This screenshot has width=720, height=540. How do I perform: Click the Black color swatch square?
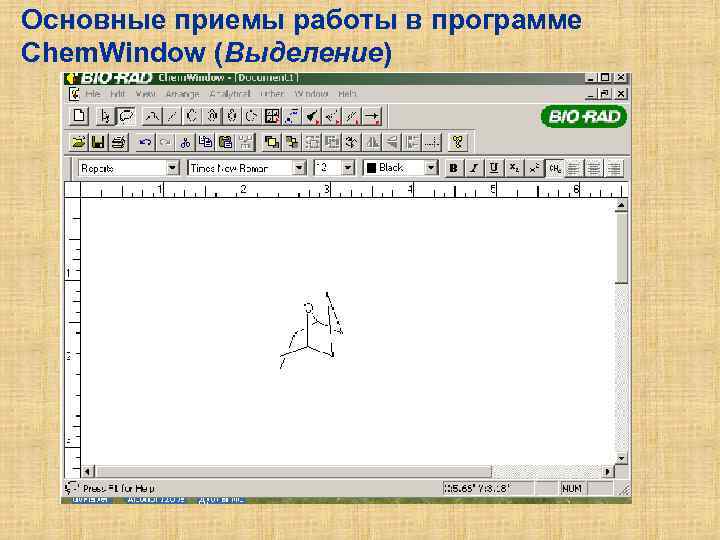(371, 168)
